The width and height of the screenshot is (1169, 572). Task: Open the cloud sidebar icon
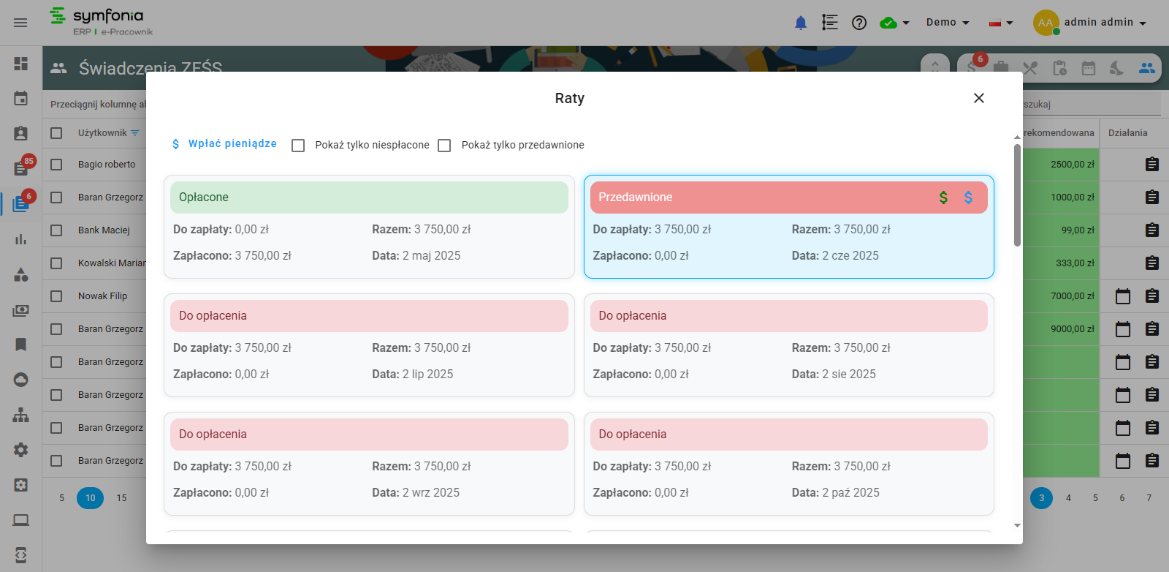(x=21, y=380)
